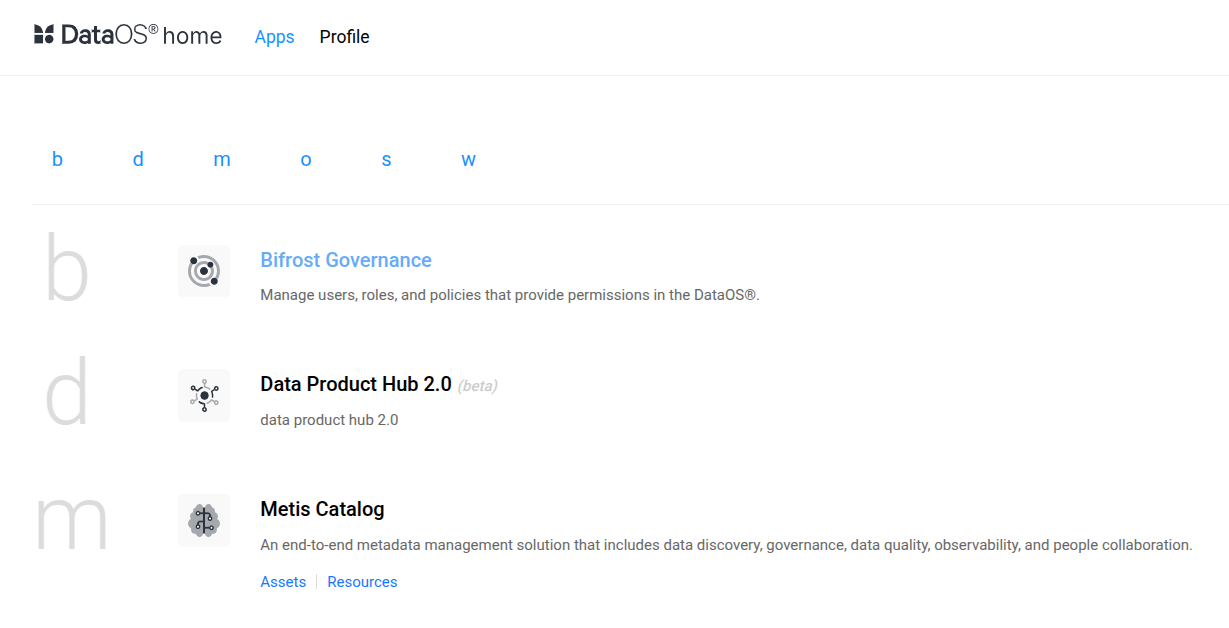Jump to letter b in index

coord(58,159)
